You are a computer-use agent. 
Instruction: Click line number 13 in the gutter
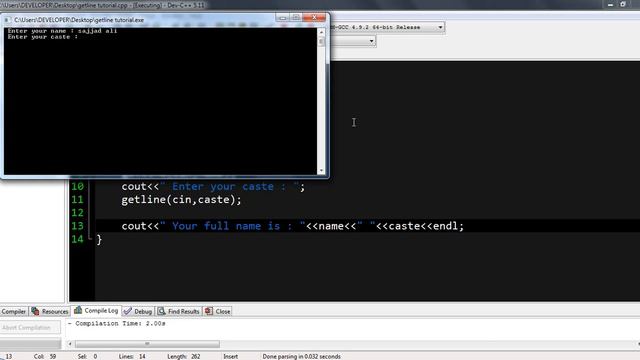(x=78, y=226)
